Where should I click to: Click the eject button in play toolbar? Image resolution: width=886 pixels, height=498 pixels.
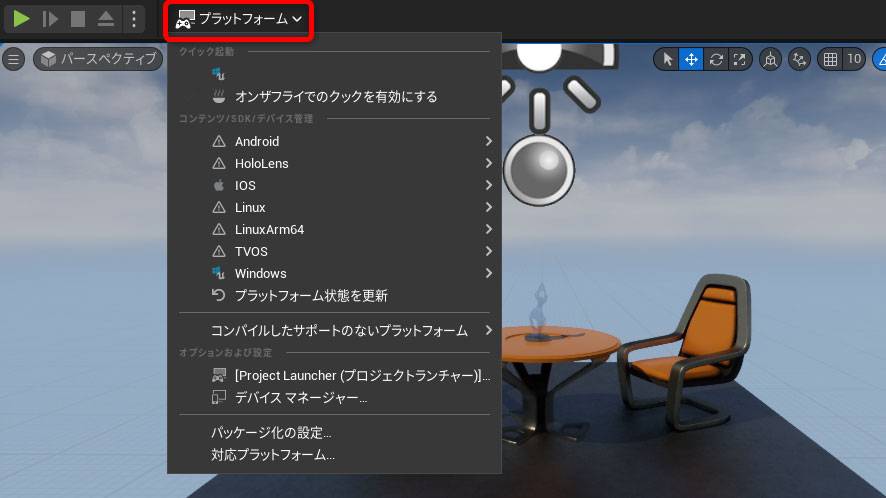coord(106,19)
